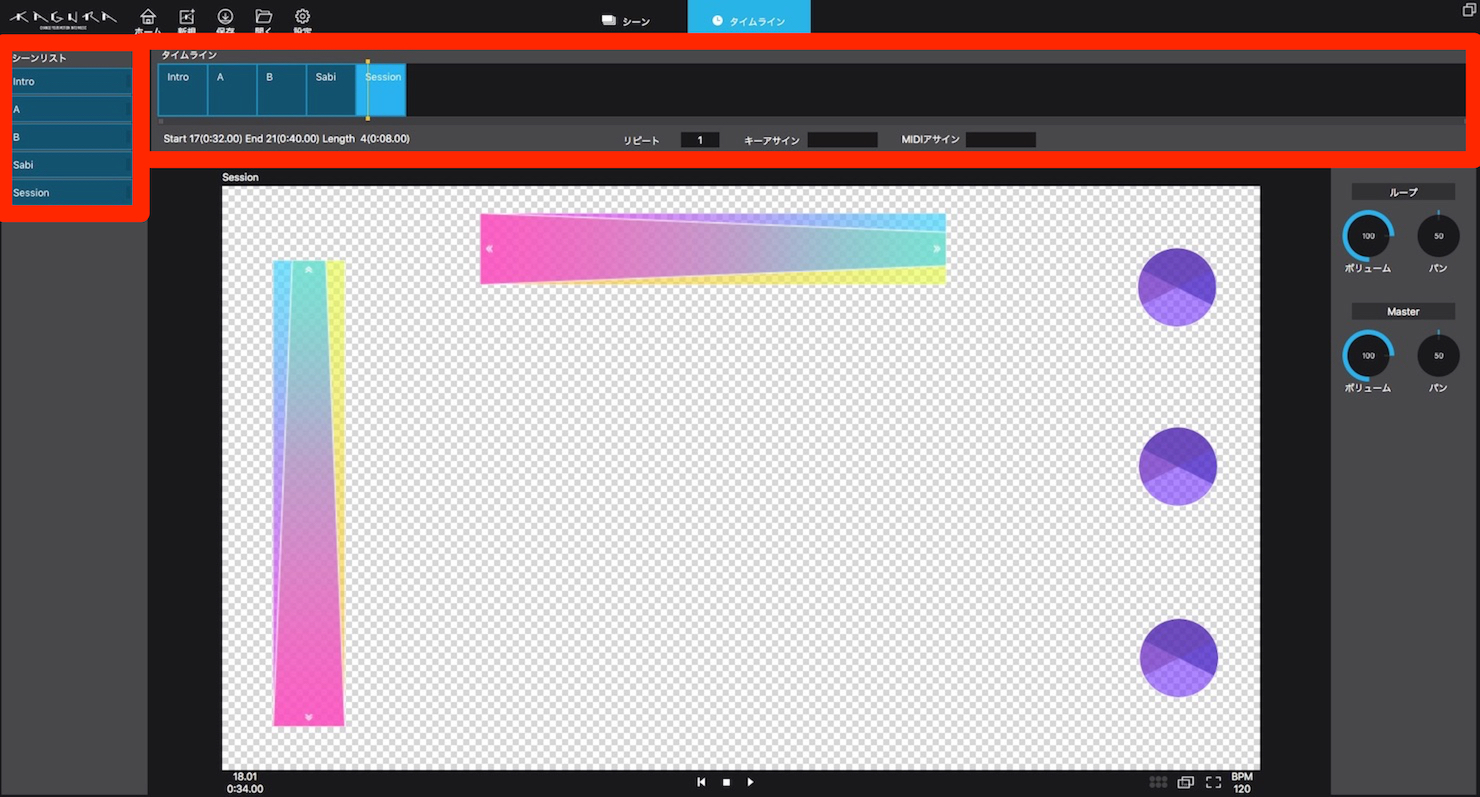Click the Start 17 End 21 length text
1480x797 pixels.
click(x=286, y=139)
